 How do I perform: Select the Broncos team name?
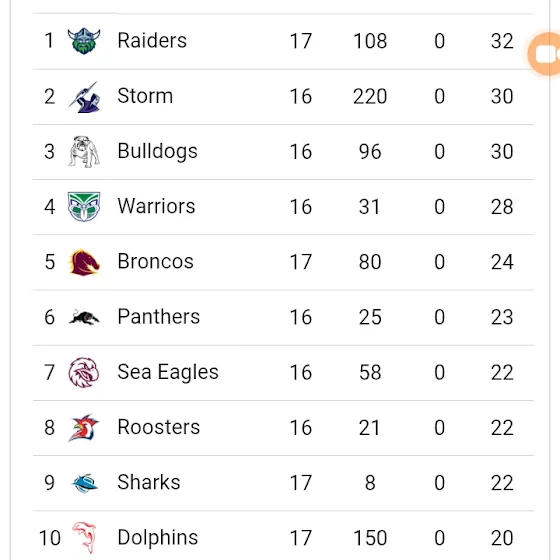tap(156, 261)
